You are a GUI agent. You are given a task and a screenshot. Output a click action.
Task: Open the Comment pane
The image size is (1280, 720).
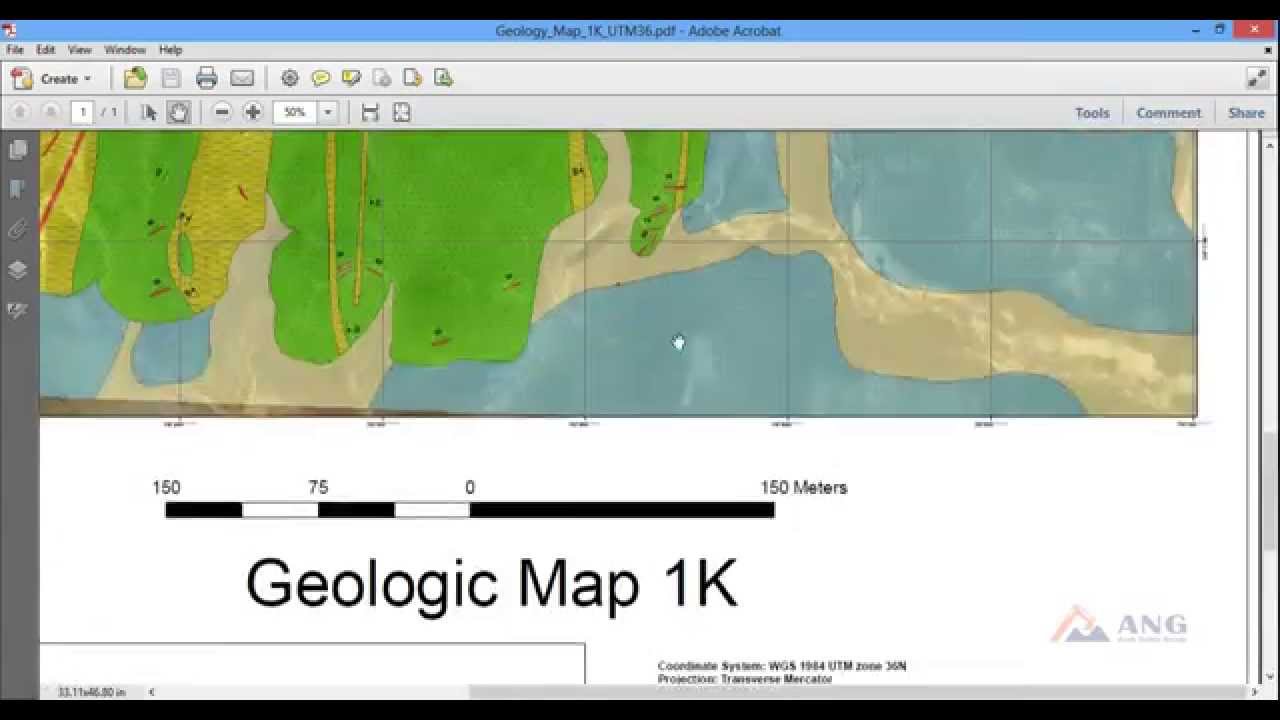pyautogui.click(x=1168, y=113)
